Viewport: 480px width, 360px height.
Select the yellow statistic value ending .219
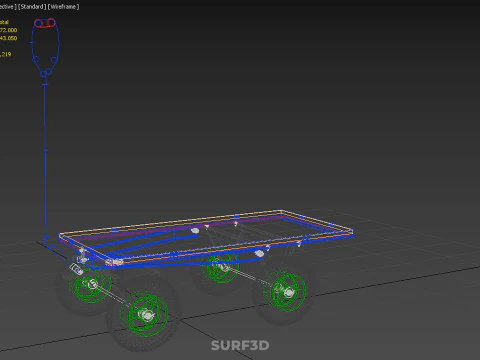click(x=6, y=54)
